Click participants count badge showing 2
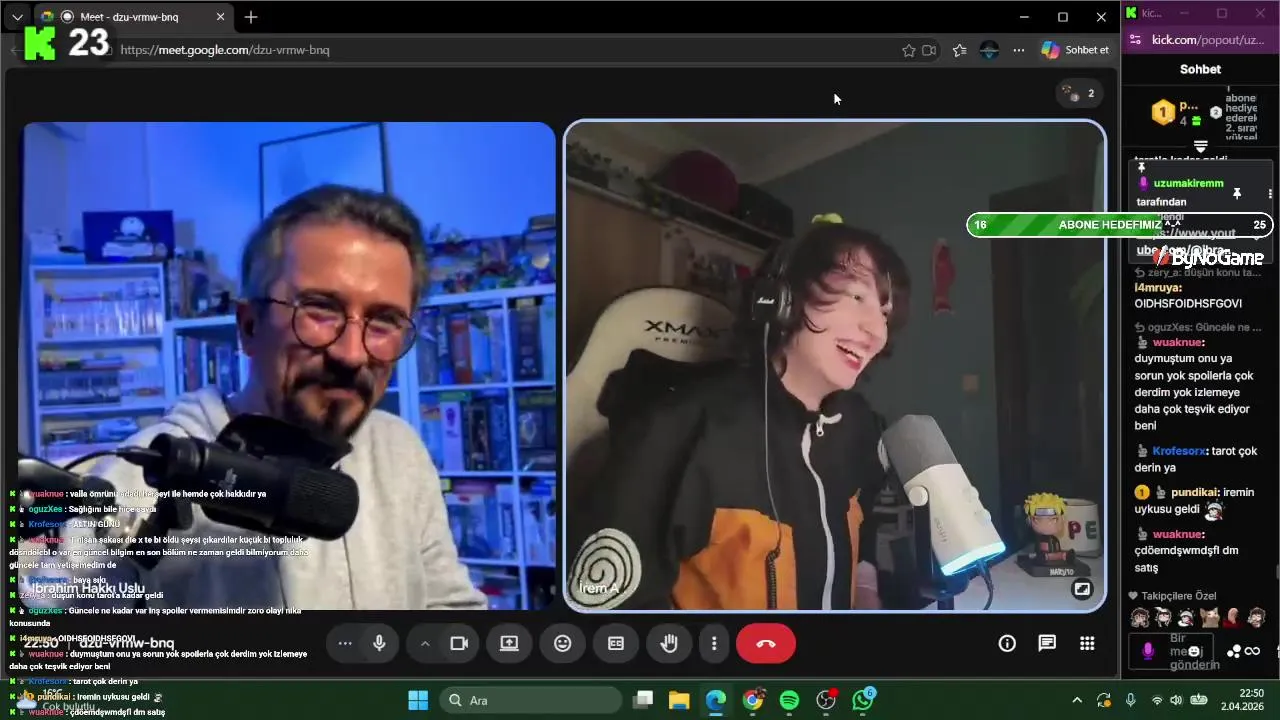This screenshot has width=1280, height=720. click(1080, 93)
